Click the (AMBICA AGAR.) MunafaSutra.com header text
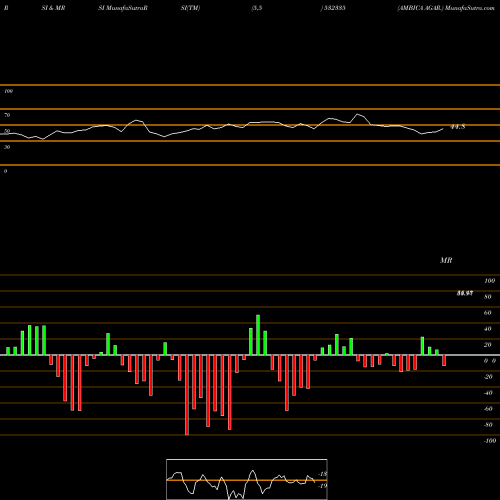 point(446,8)
